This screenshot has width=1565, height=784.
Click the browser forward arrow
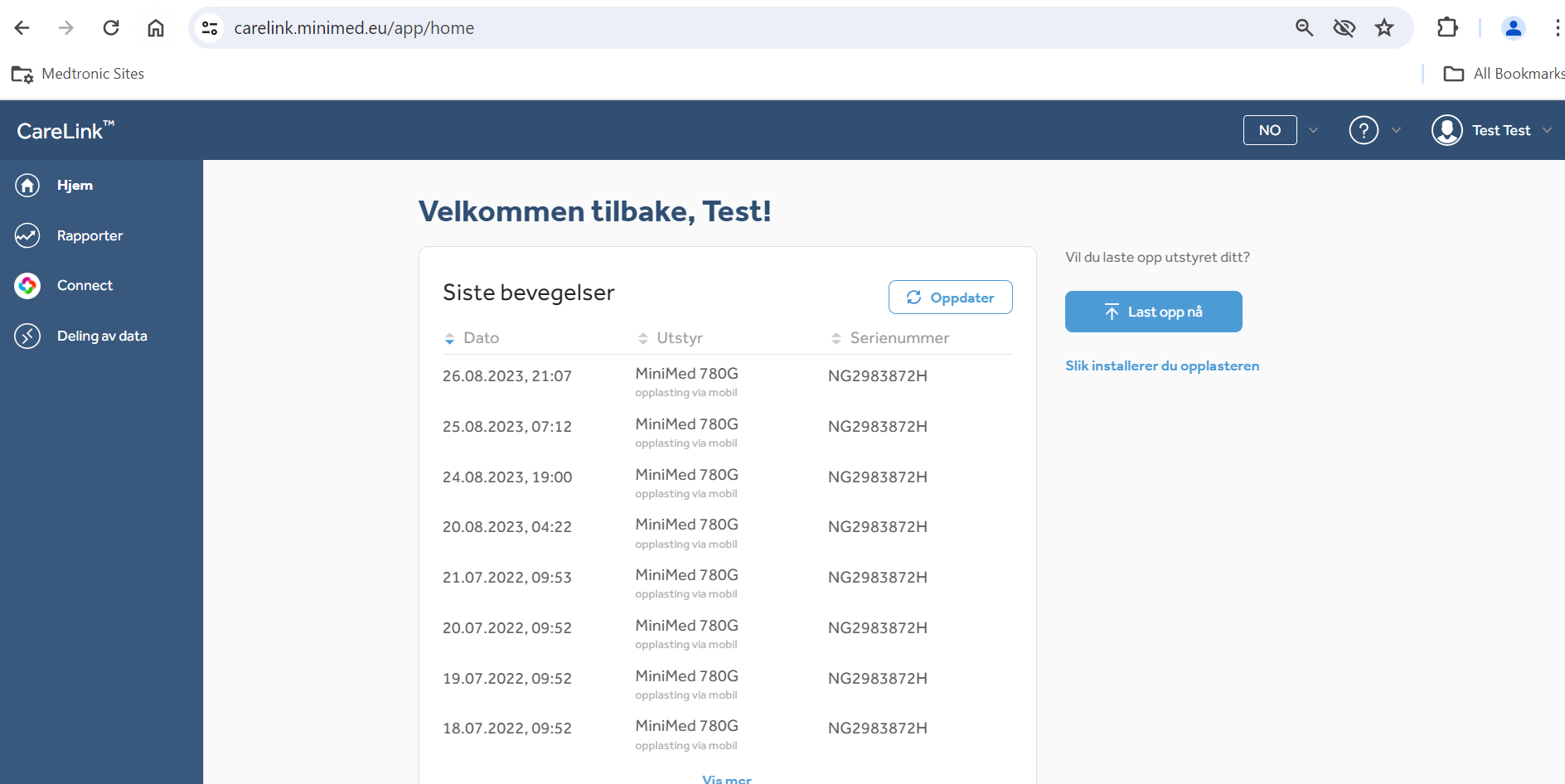click(66, 28)
